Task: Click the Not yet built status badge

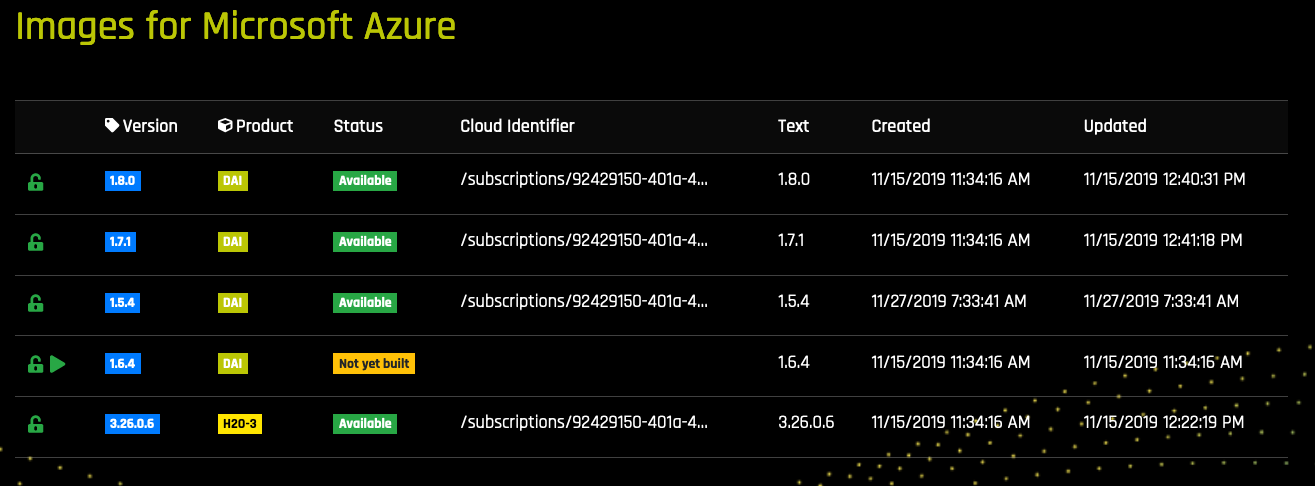Action: tap(374, 364)
